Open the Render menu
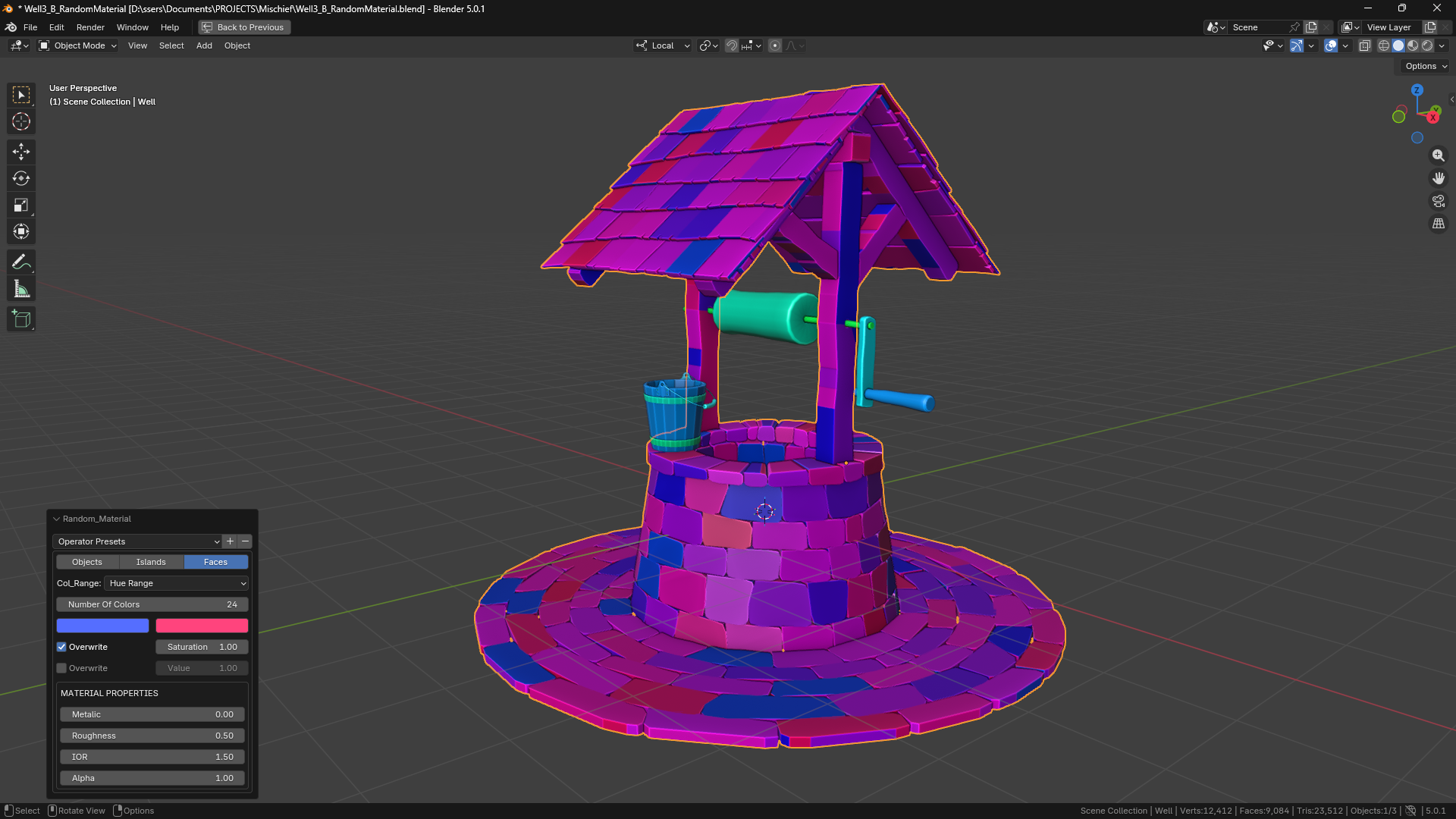The height and width of the screenshot is (819, 1456). tap(90, 27)
